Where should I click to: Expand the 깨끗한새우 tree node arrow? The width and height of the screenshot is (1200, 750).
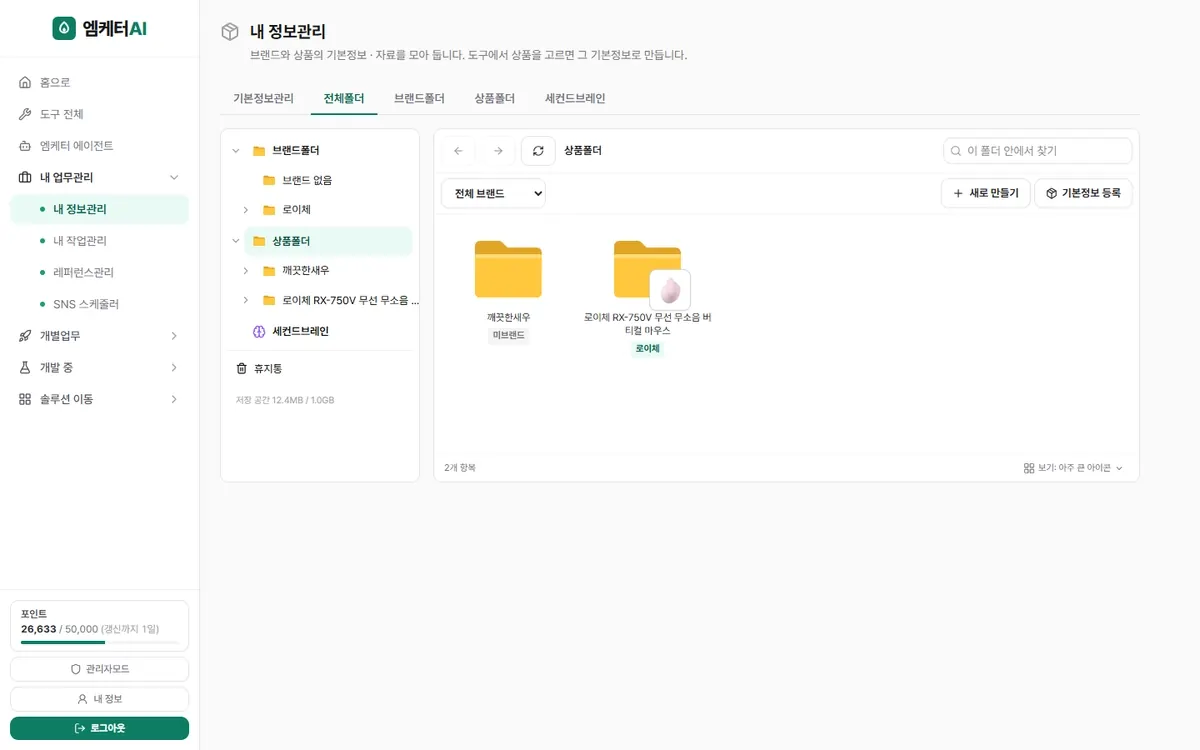coord(246,271)
